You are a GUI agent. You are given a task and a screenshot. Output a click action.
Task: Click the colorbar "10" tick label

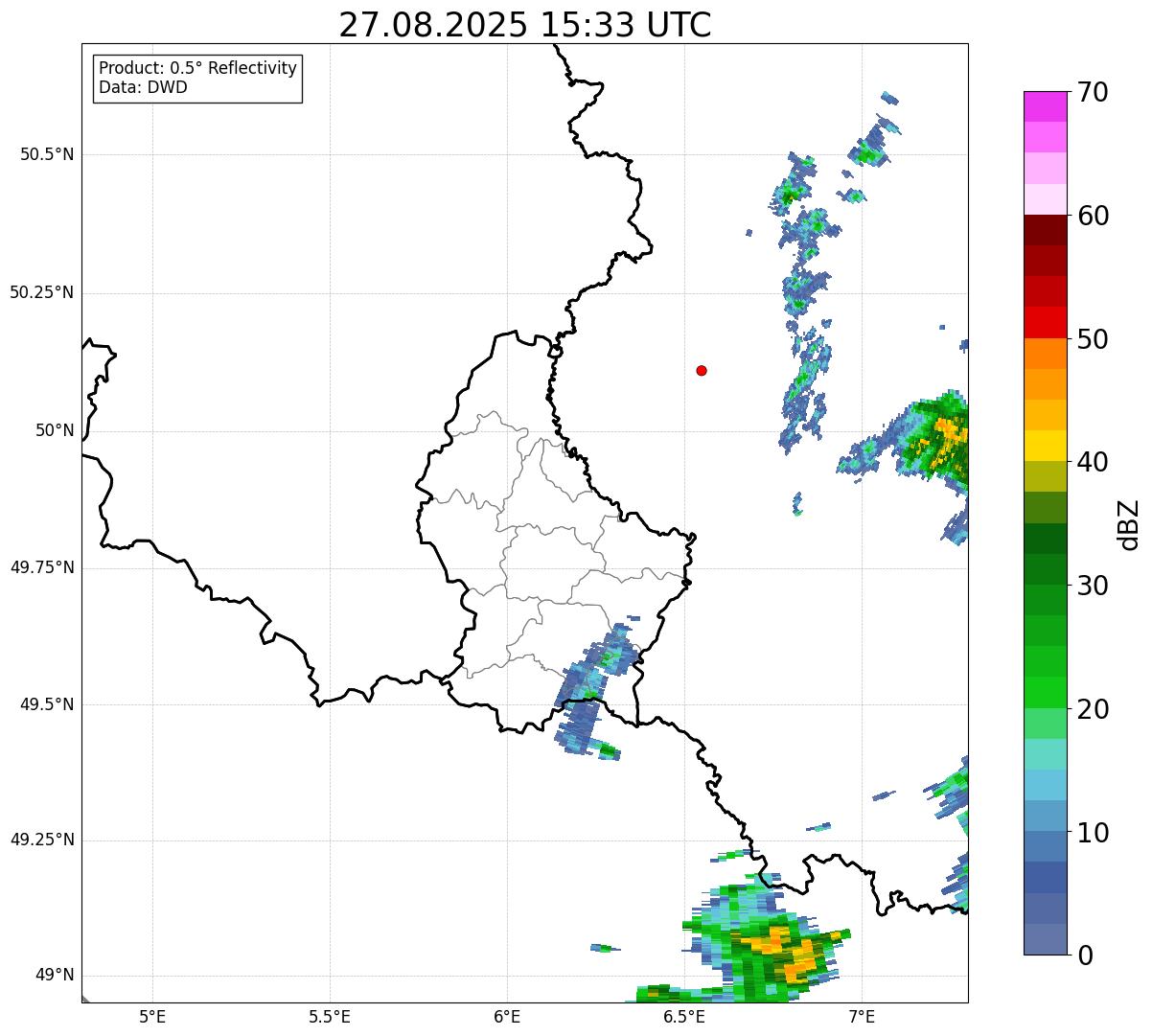click(1093, 833)
